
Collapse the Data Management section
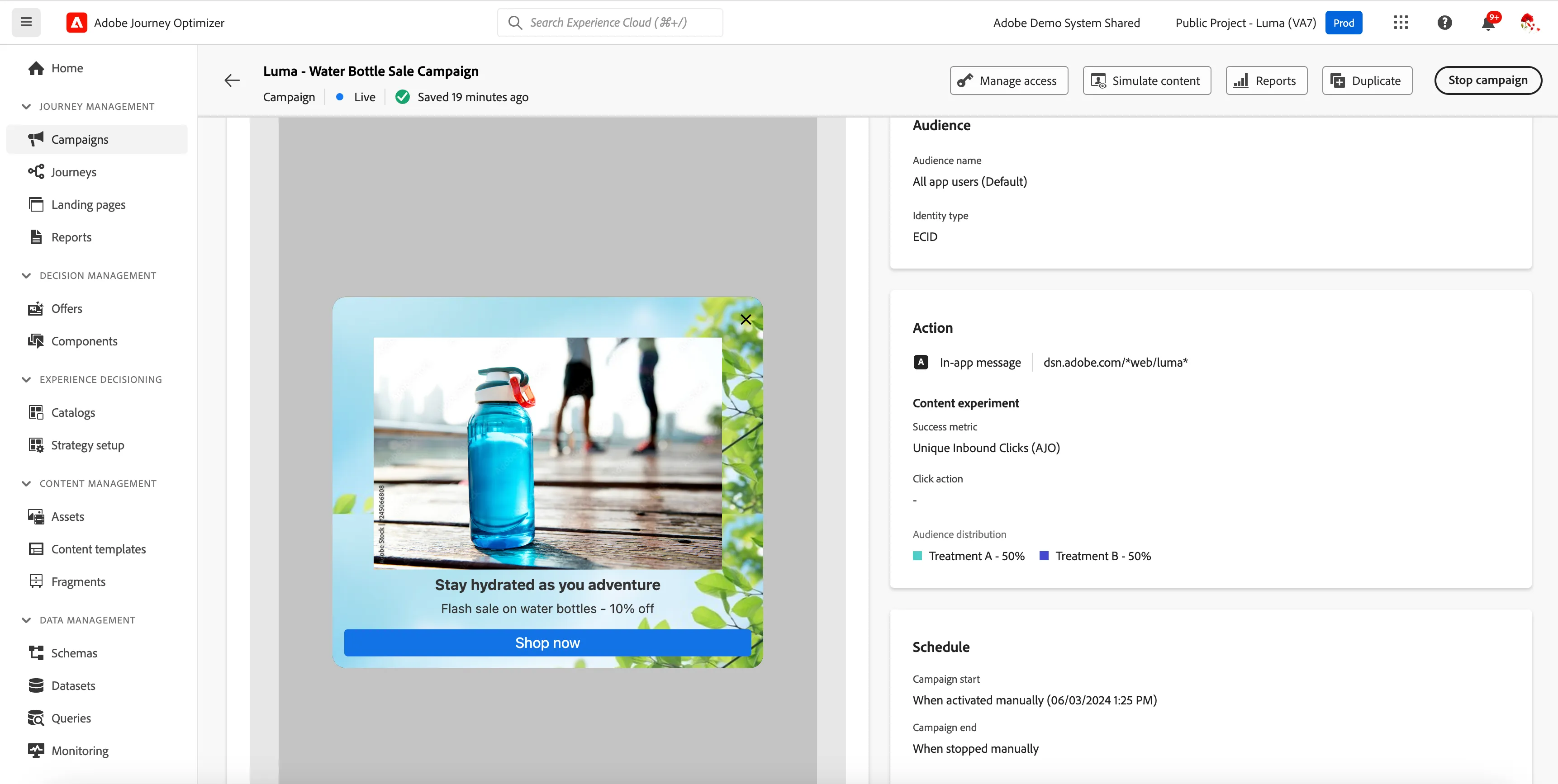click(26, 620)
